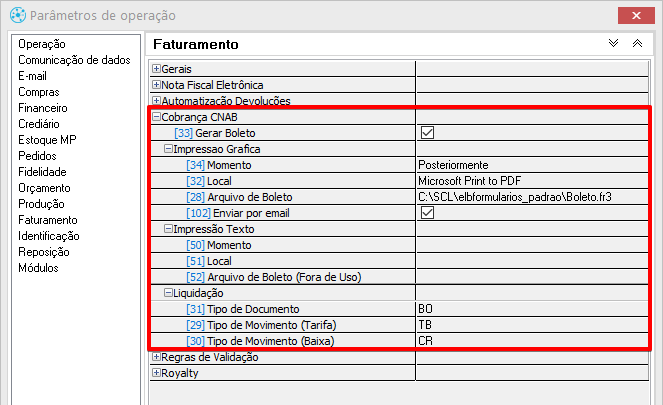Screen dimensions: 663x405
Task: Collapse the Impressão Texto group
Action: pyautogui.click(x=168, y=229)
